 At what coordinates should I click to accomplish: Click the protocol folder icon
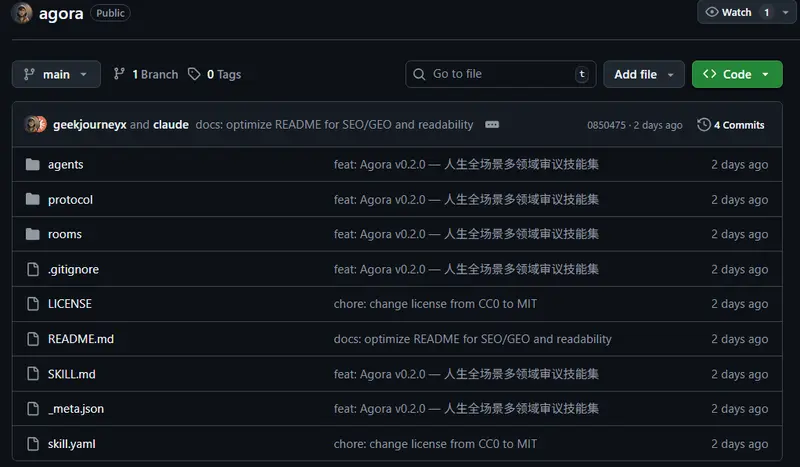point(33,199)
